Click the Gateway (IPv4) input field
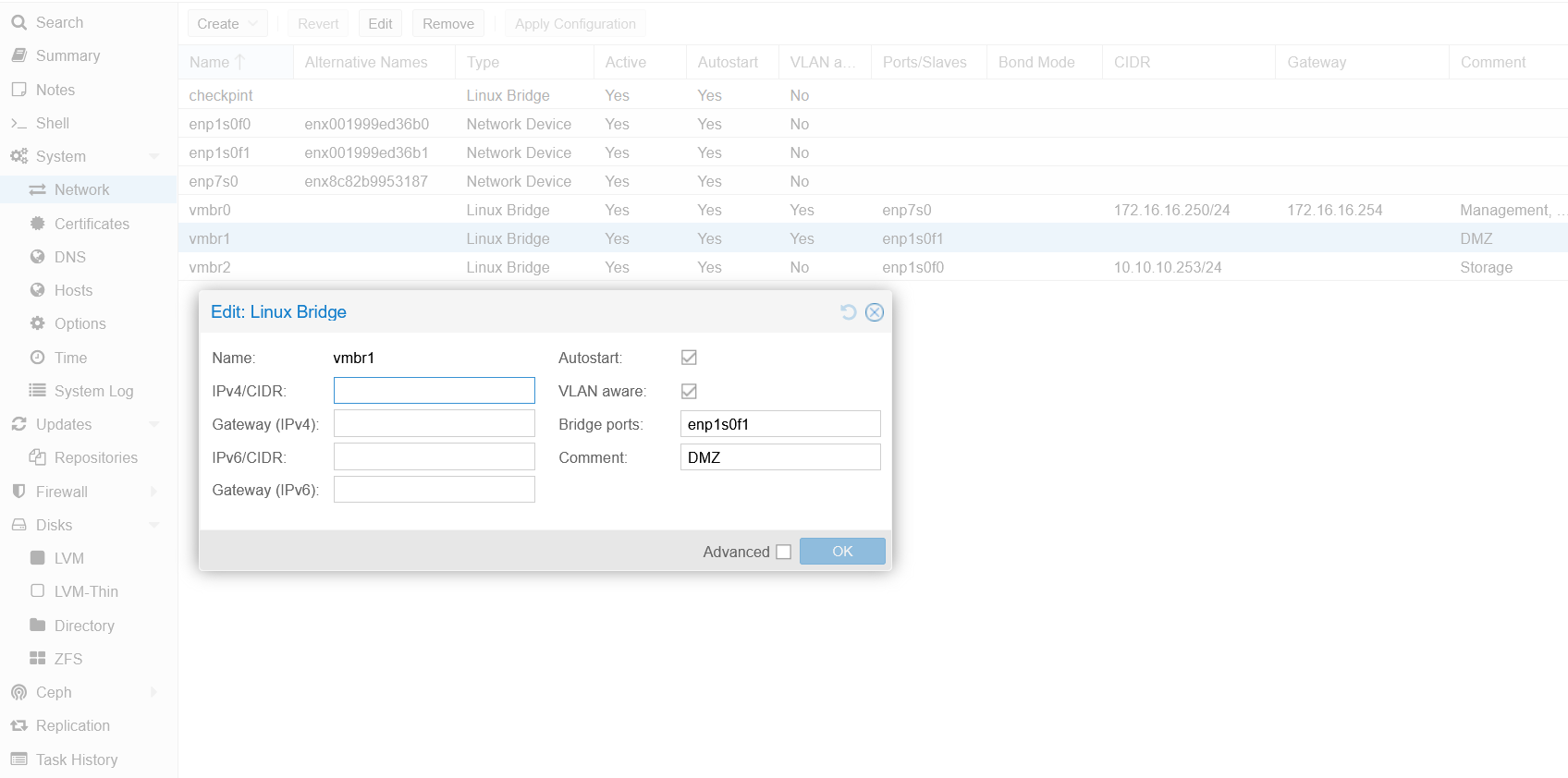 (x=435, y=424)
